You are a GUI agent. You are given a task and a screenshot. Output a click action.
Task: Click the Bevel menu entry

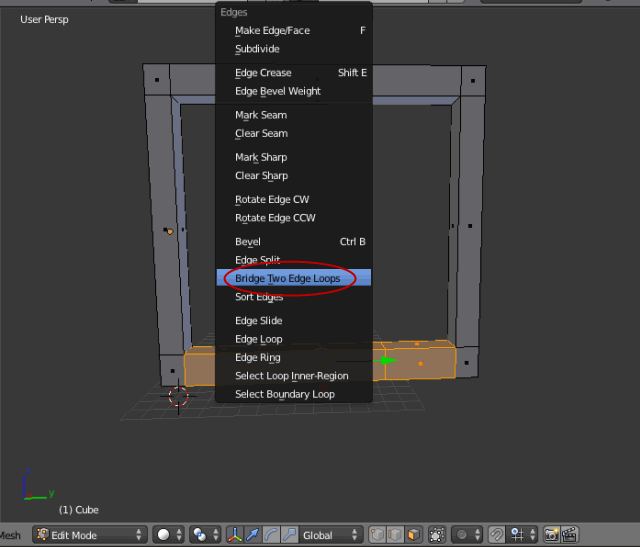[x=293, y=242]
